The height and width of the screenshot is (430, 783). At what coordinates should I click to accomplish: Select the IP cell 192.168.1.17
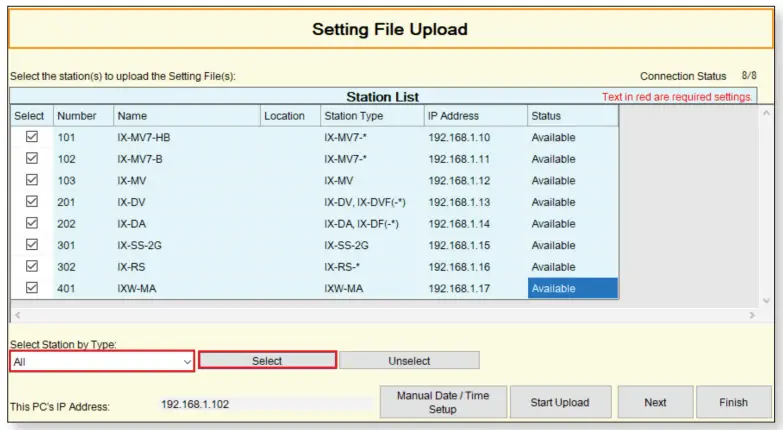475,288
